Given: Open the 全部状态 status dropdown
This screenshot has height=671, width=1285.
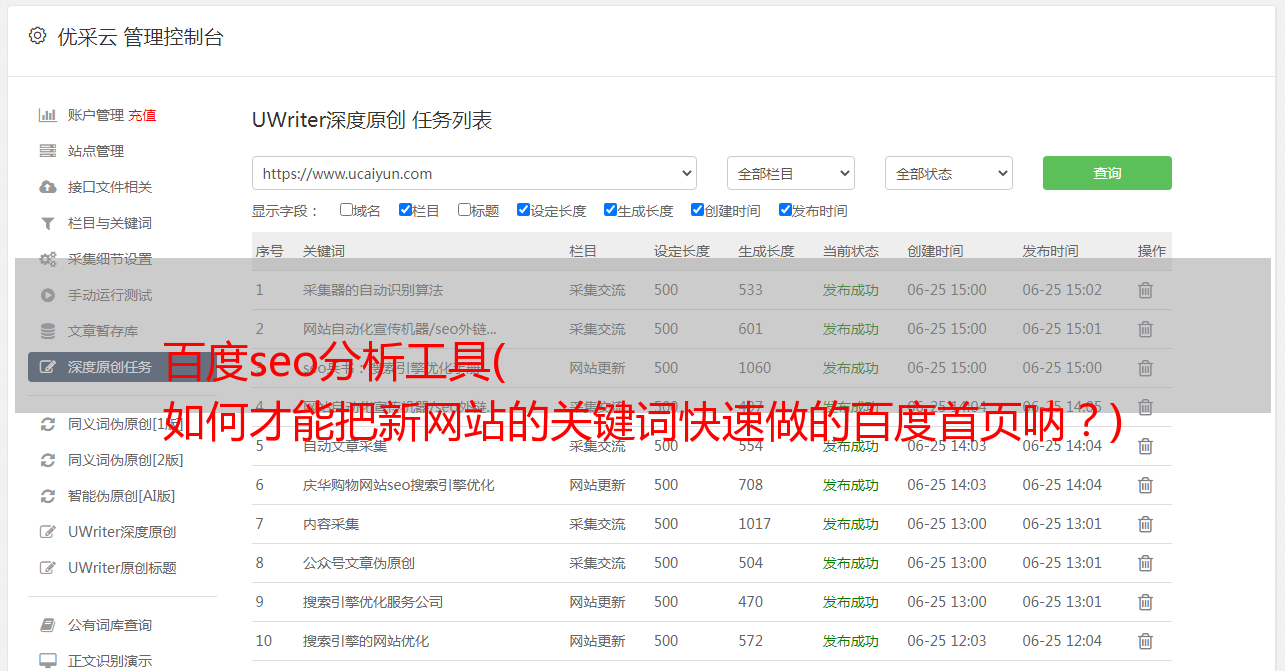Looking at the screenshot, I should 948,173.
